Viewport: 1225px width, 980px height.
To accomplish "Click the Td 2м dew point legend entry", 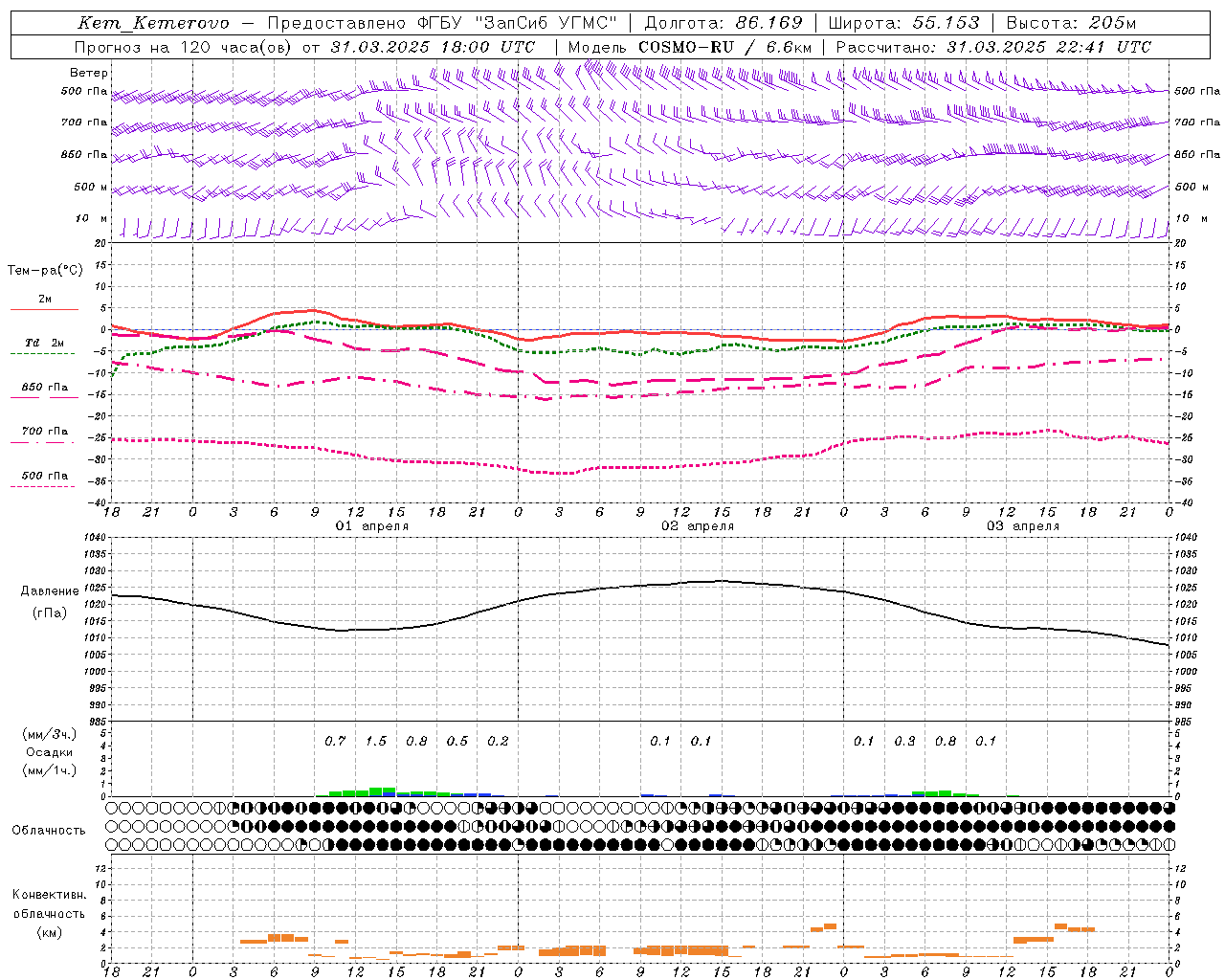I will click(x=45, y=343).
